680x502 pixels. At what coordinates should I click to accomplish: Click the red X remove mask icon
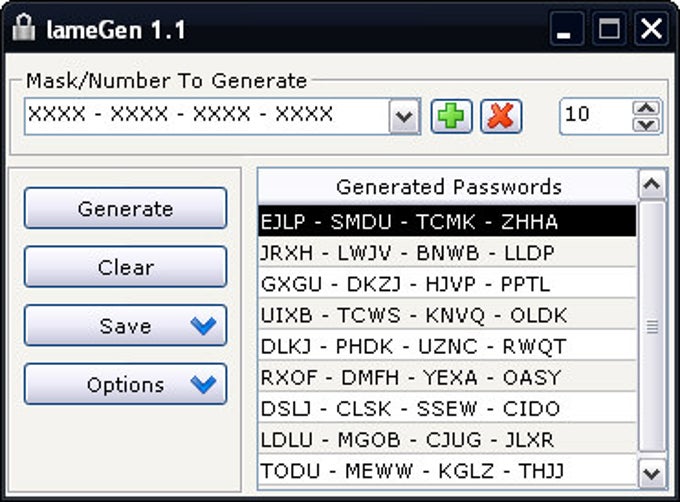tap(501, 117)
